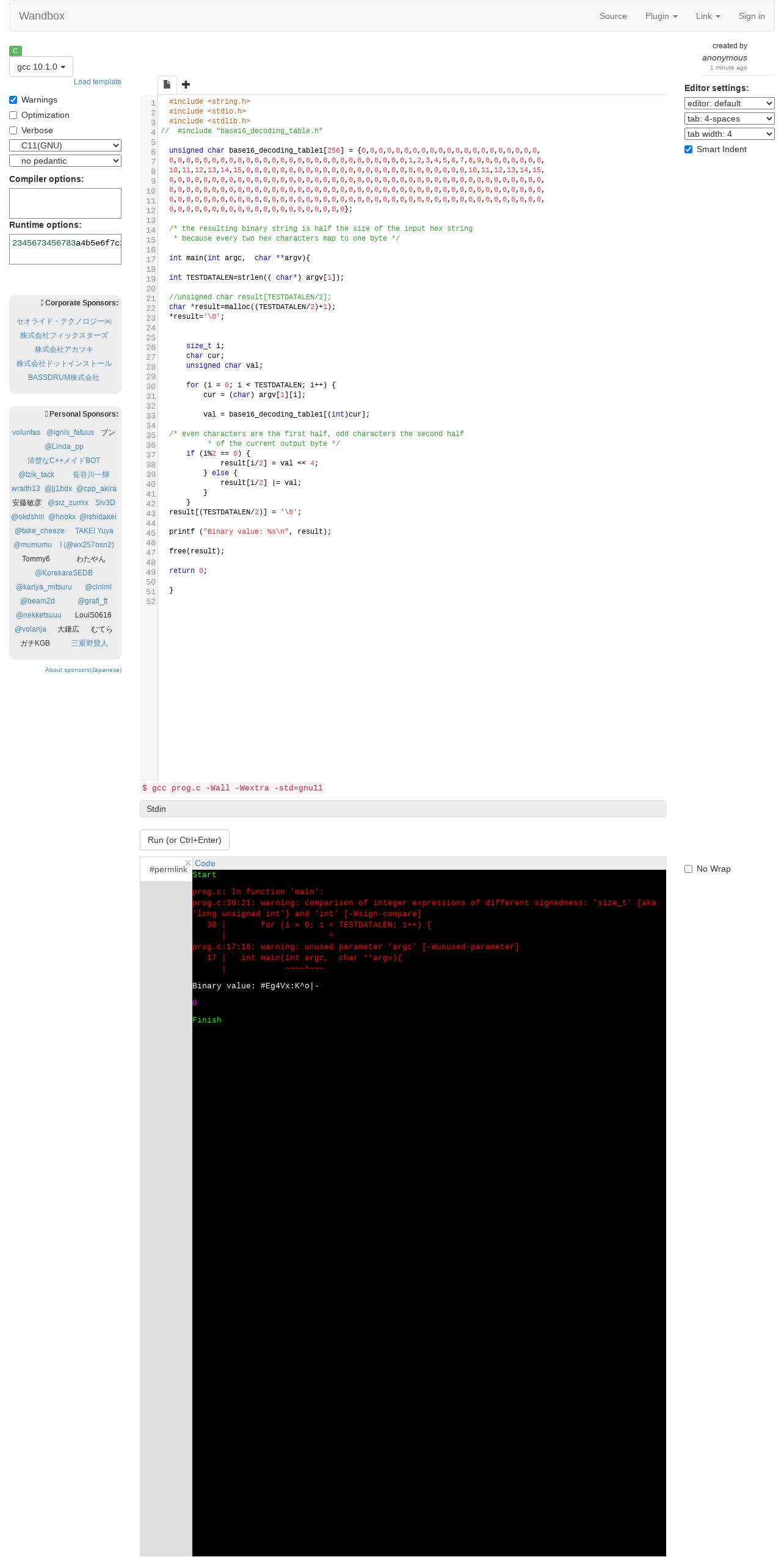Viewport: 784px width, 1557px height.
Task: Open @ignis_fatuus sponsor link
Action: pyautogui.click(x=70, y=432)
